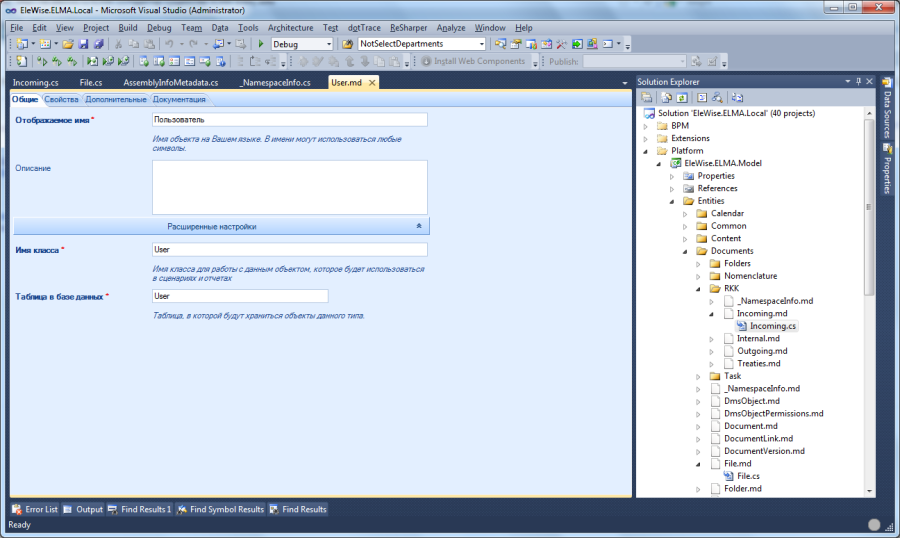Image resolution: width=900 pixels, height=538 pixels.
Task: Click the Open File folder icon
Action: tap(68, 44)
